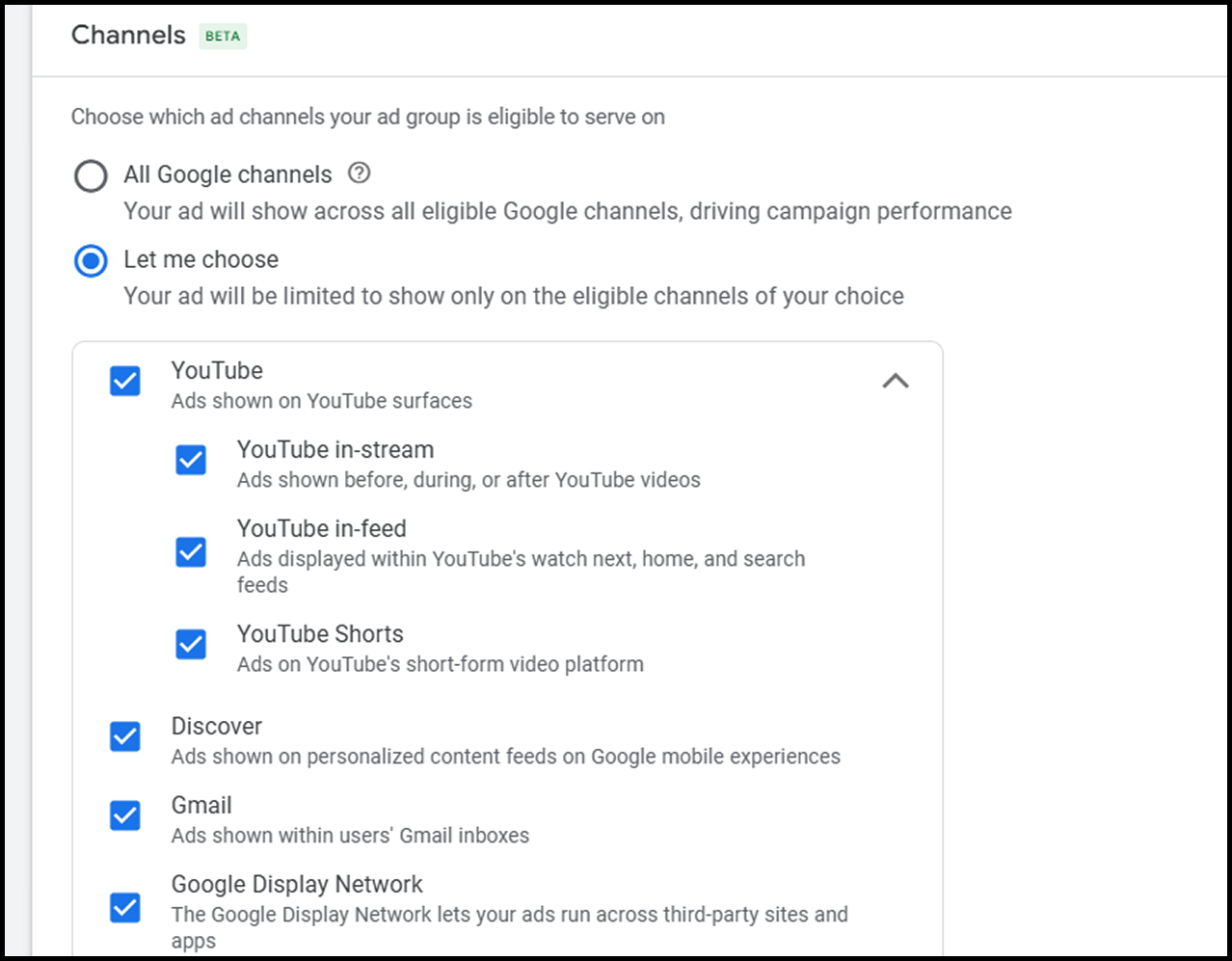Click the BETA badge next to Channels
The height and width of the screenshot is (961, 1232).
click(223, 37)
